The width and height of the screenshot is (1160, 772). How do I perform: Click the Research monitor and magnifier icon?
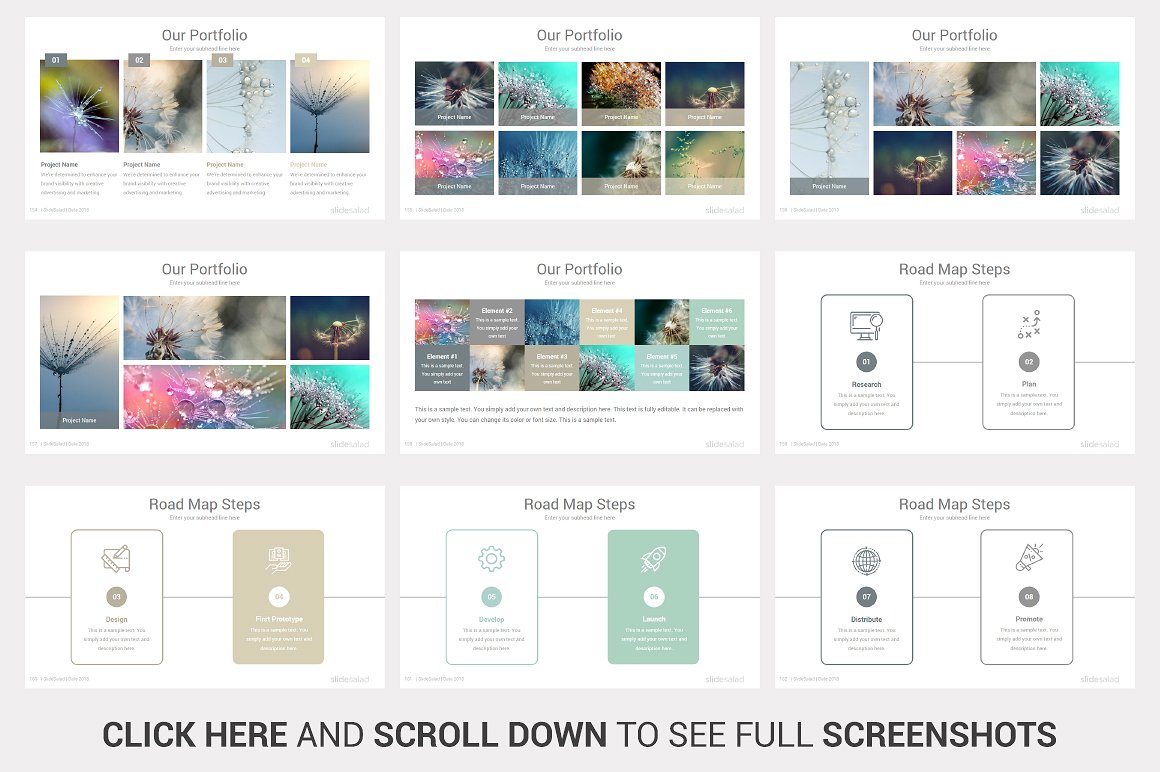[x=866, y=325]
